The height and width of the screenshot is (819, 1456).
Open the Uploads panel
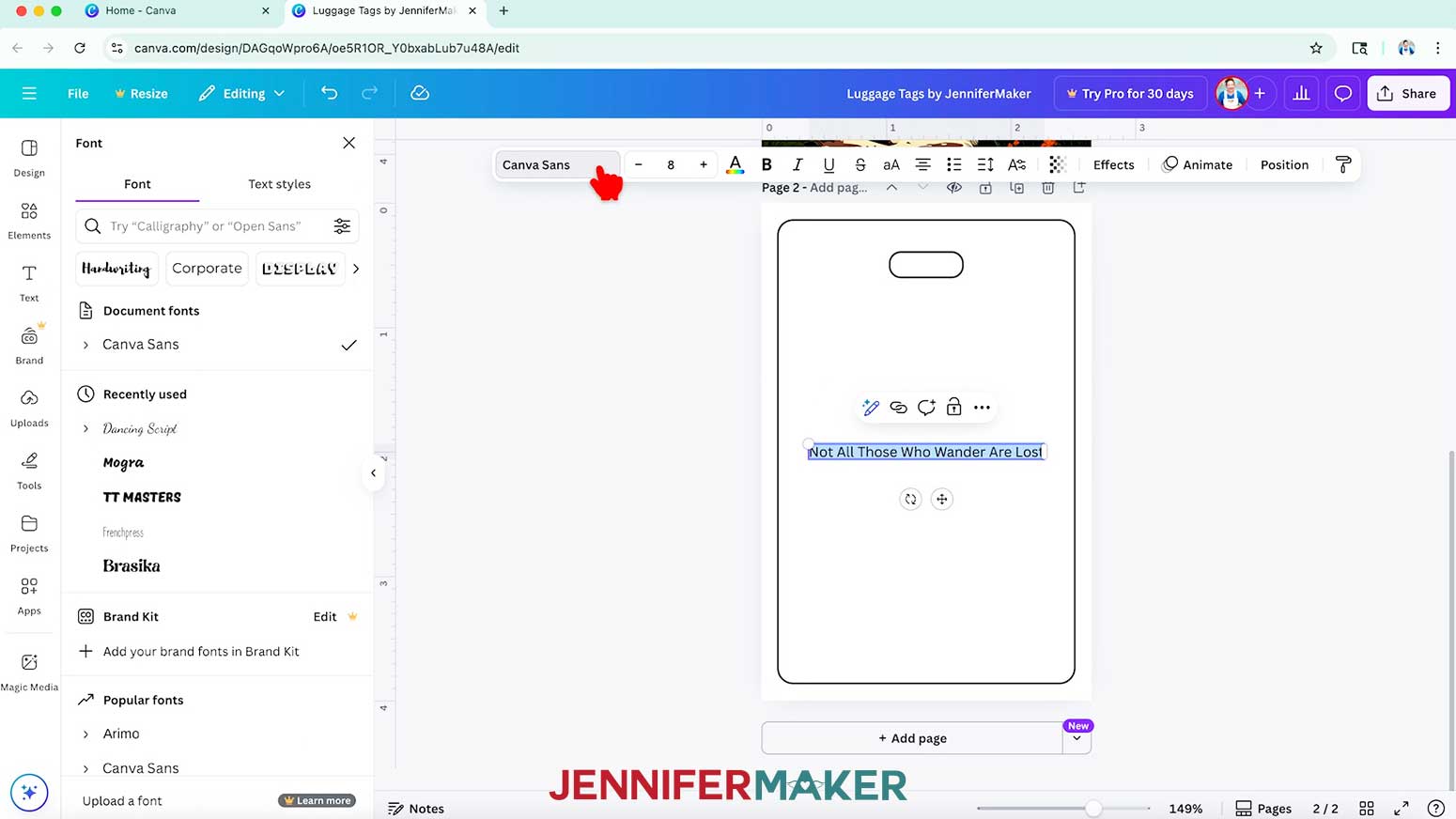coord(29,409)
